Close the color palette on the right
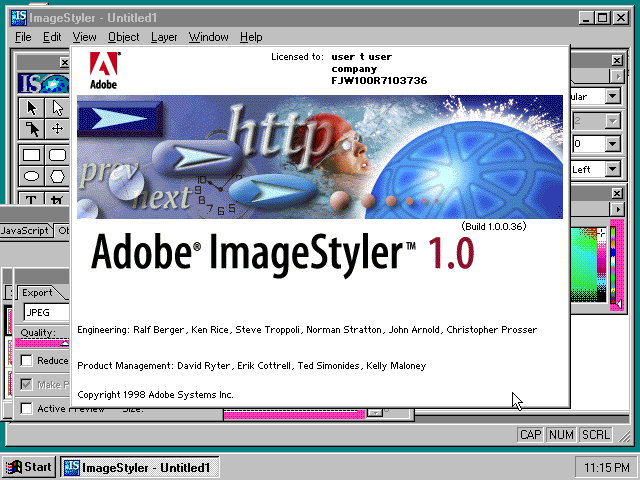Image resolution: width=640 pixels, height=480 pixels. coord(617,193)
